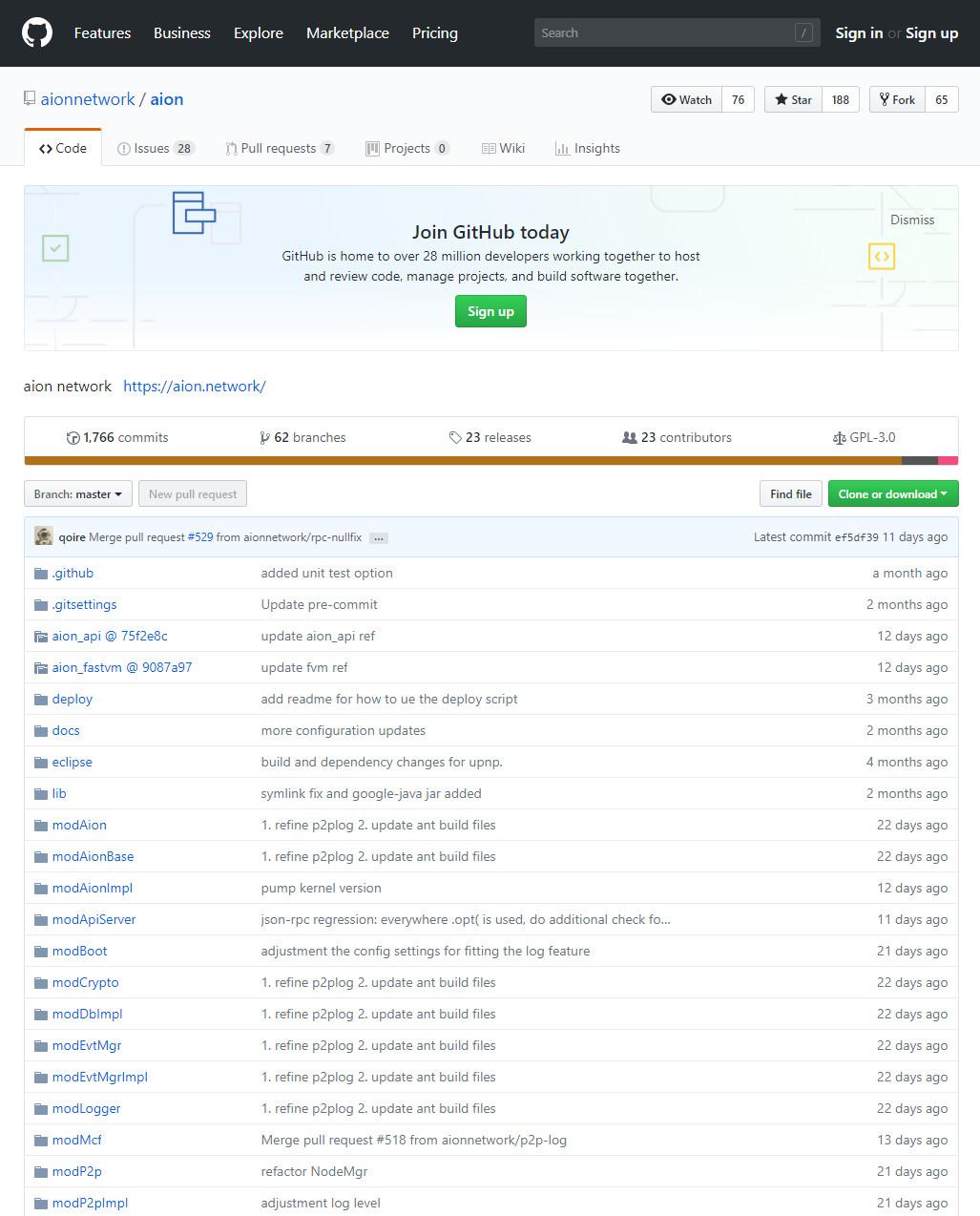Click the releases tag icon
The height and width of the screenshot is (1216, 980).
(455, 438)
